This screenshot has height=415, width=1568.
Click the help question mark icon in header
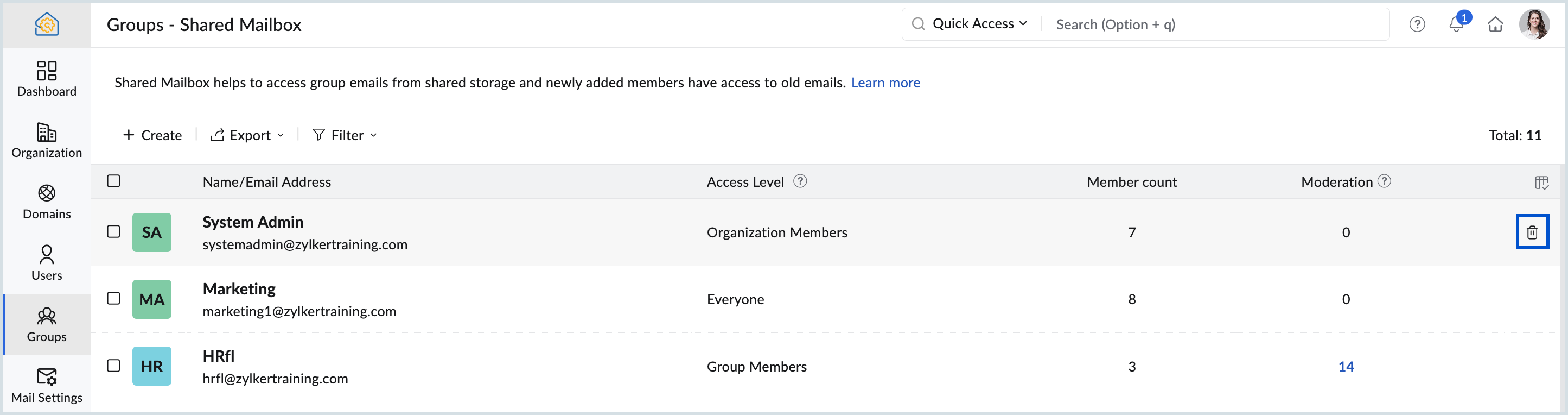click(1417, 24)
